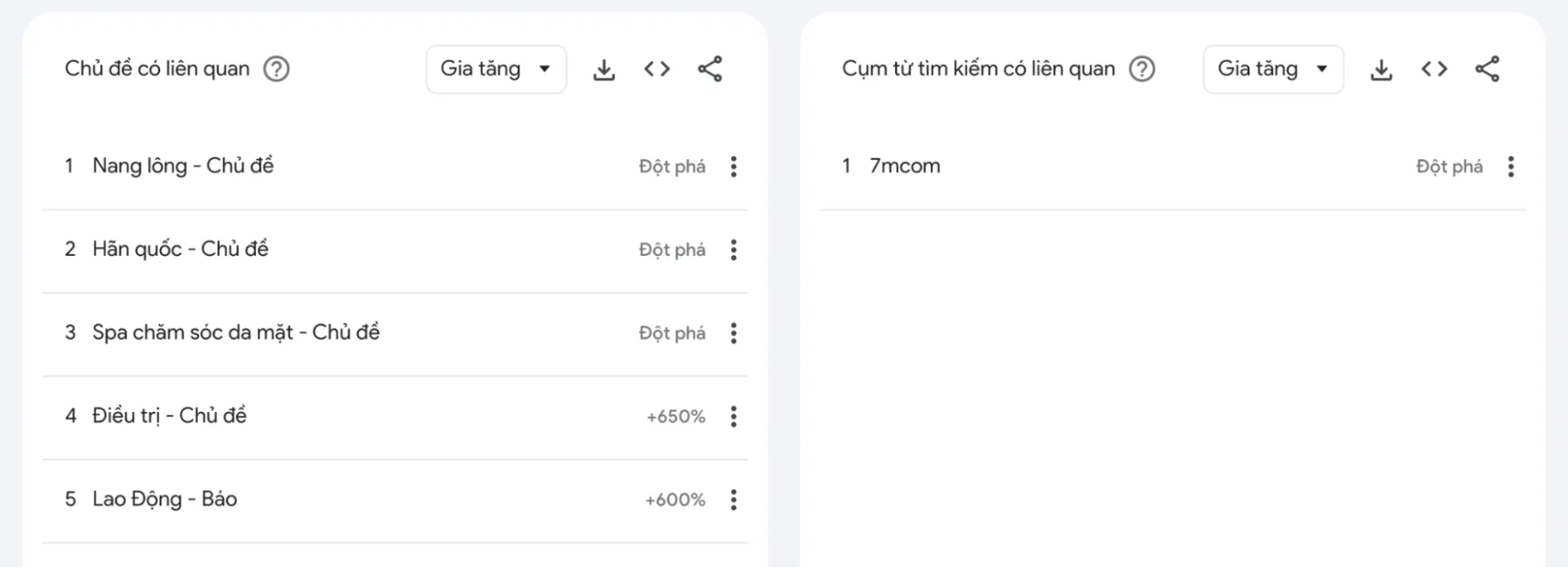
Task: Open embed code for related topics panel
Action: pyautogui.click(x=656, y=69)
